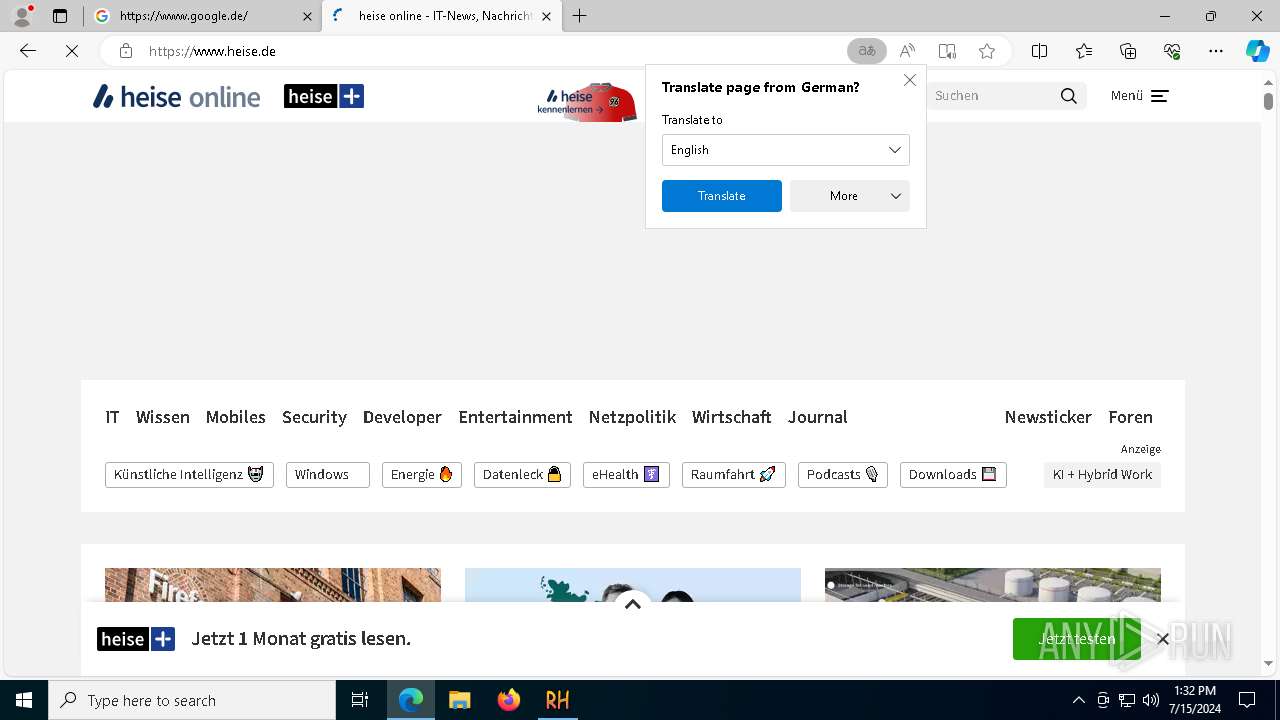Viewport: 1280px width, 720px height.
Task: Open the Copilot sidebar icon
Action: [1257, 51]
